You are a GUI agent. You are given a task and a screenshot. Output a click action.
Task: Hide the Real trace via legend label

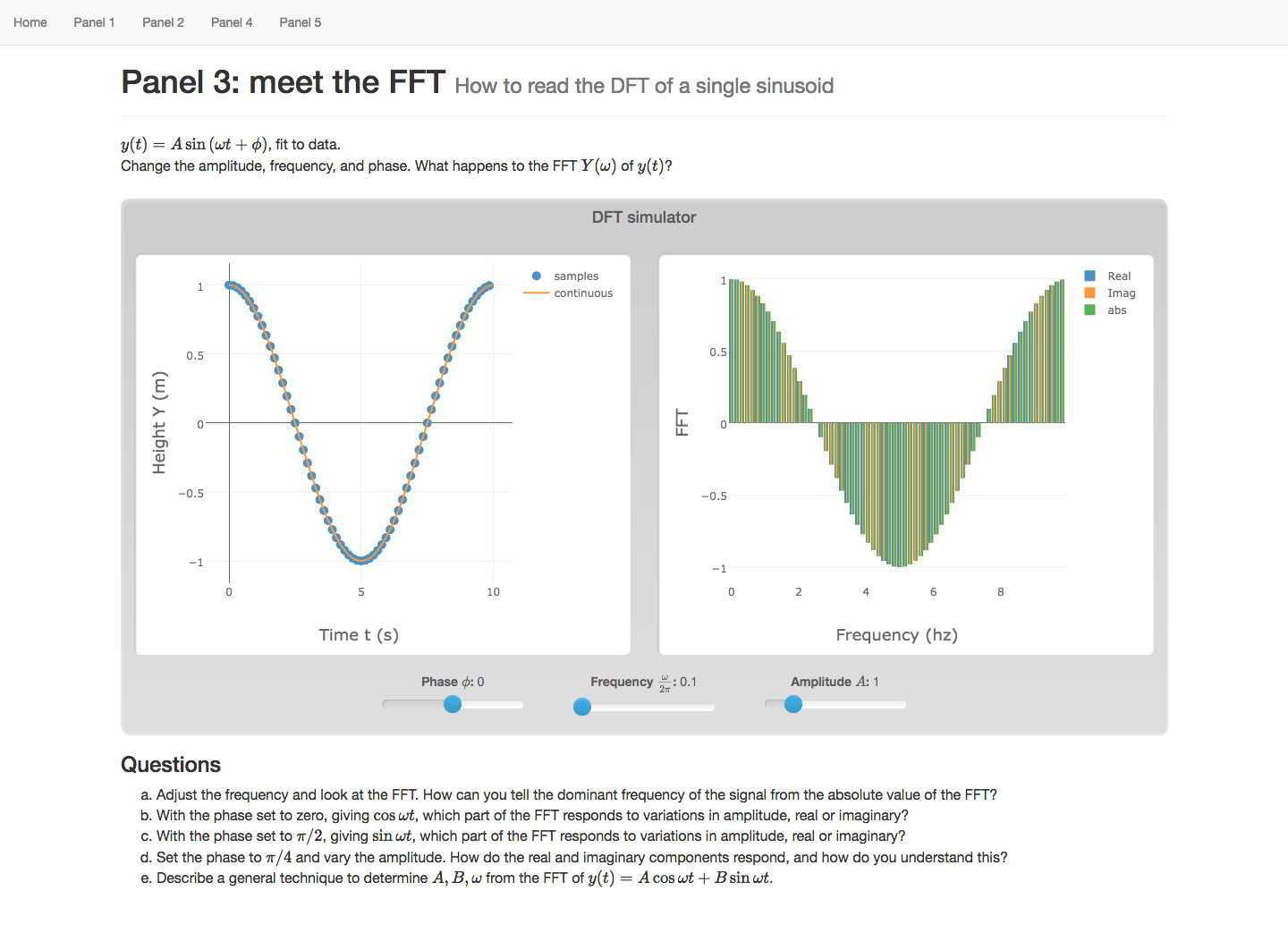(x=1119, y=276)
